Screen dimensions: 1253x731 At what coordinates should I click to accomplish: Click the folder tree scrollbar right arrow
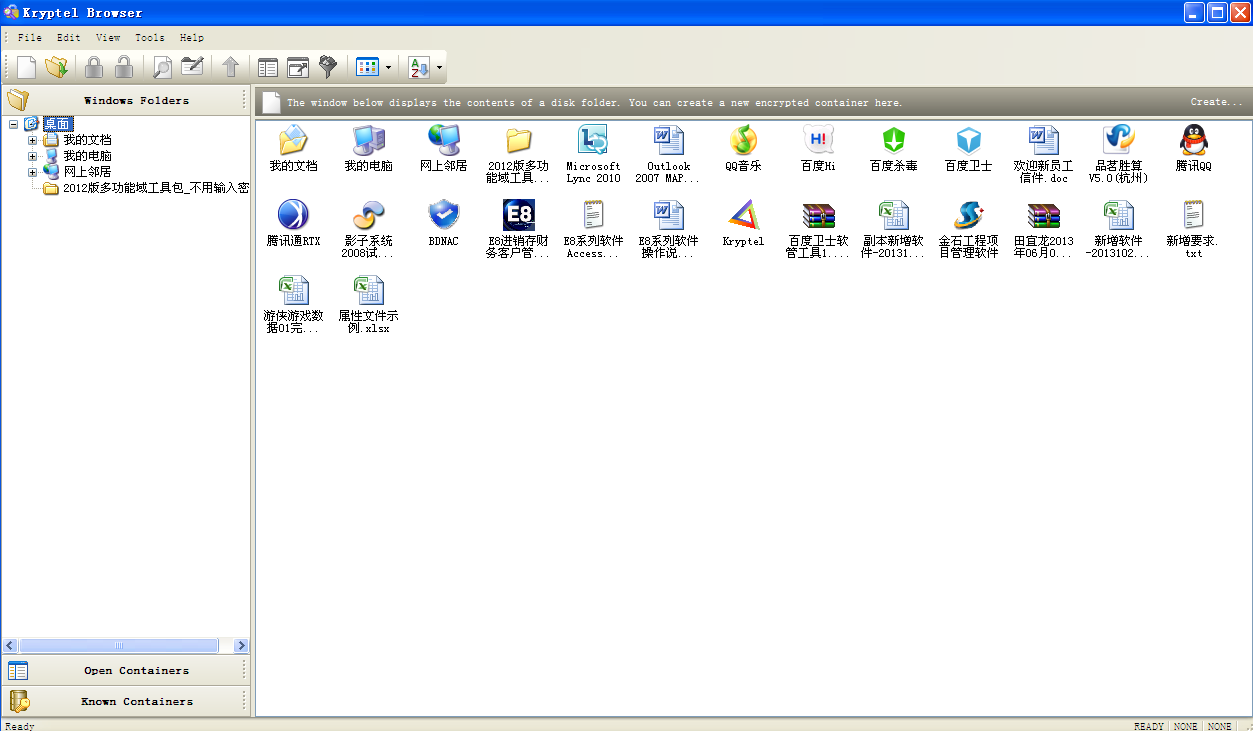coord(240,646)
